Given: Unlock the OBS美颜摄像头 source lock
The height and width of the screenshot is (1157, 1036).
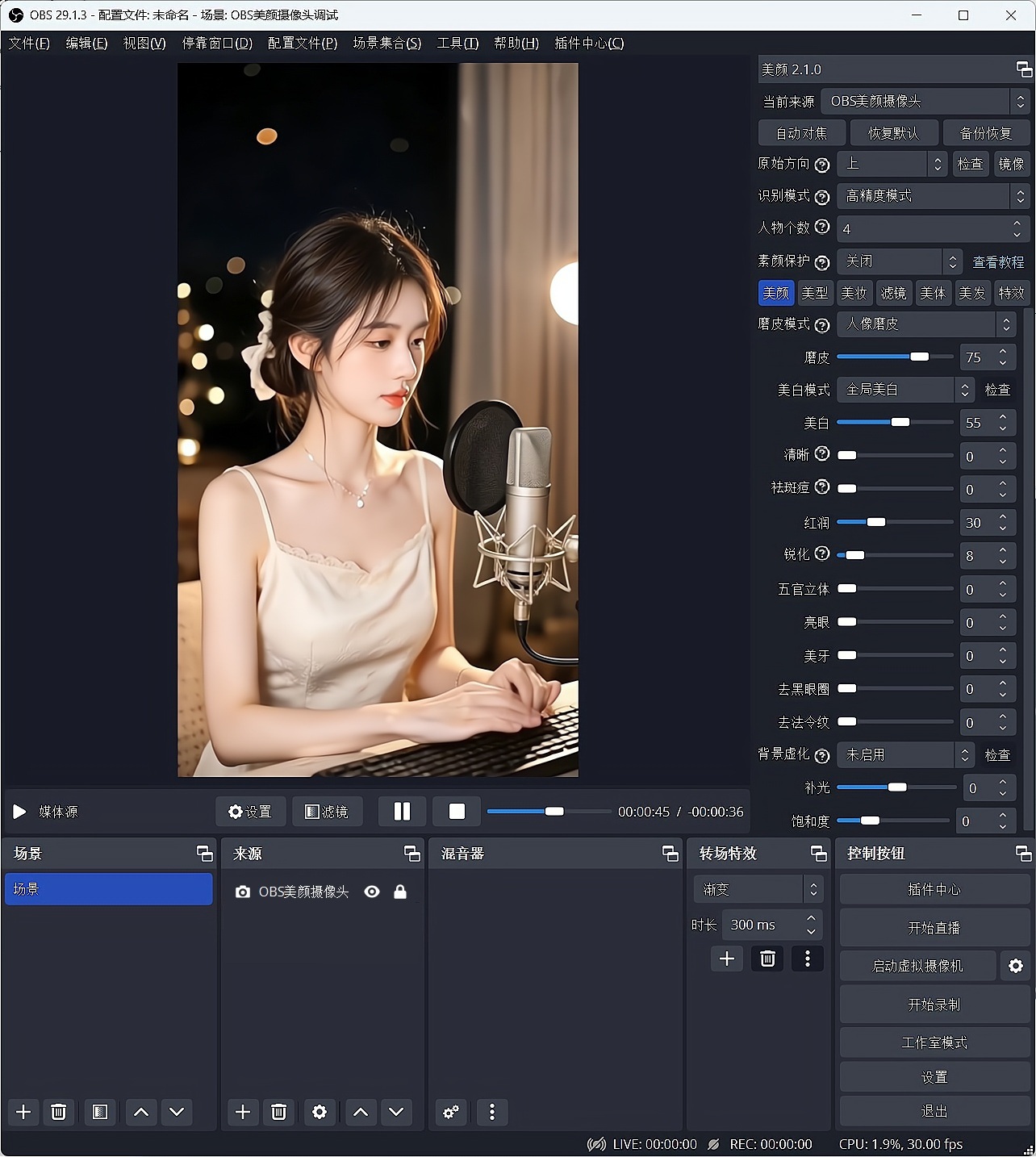Looking at the screenshot, I should [400, 892].
